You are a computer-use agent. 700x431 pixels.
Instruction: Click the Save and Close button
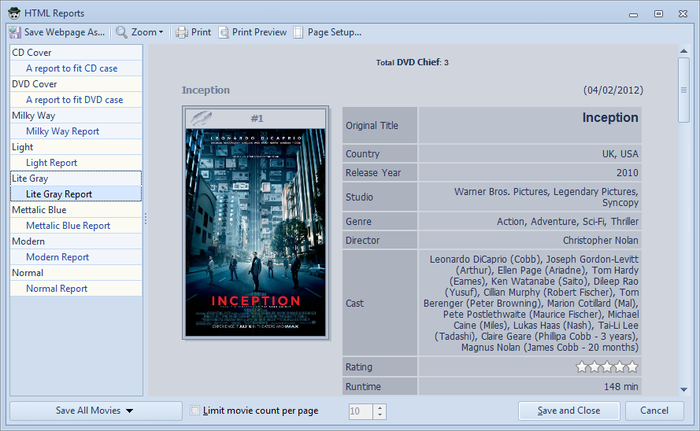pyautogui.click(x=568, y=411)
